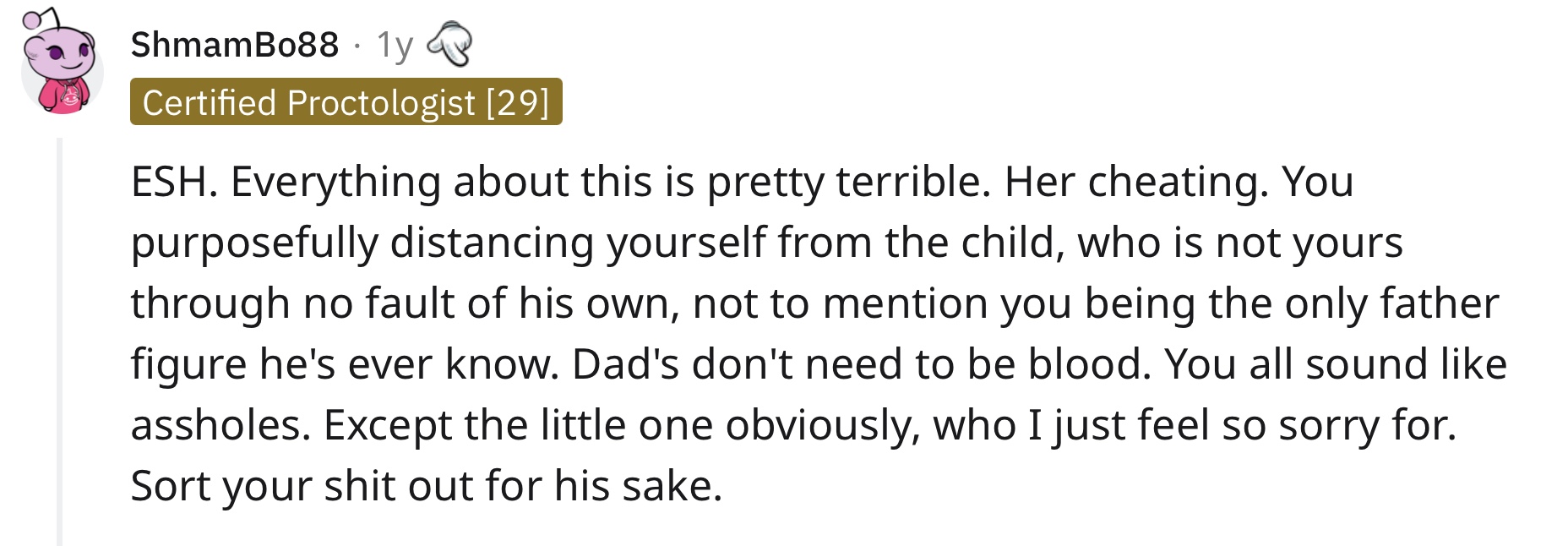
Task: Click the word 'assholes' in the comment
Action: [221, 425]
